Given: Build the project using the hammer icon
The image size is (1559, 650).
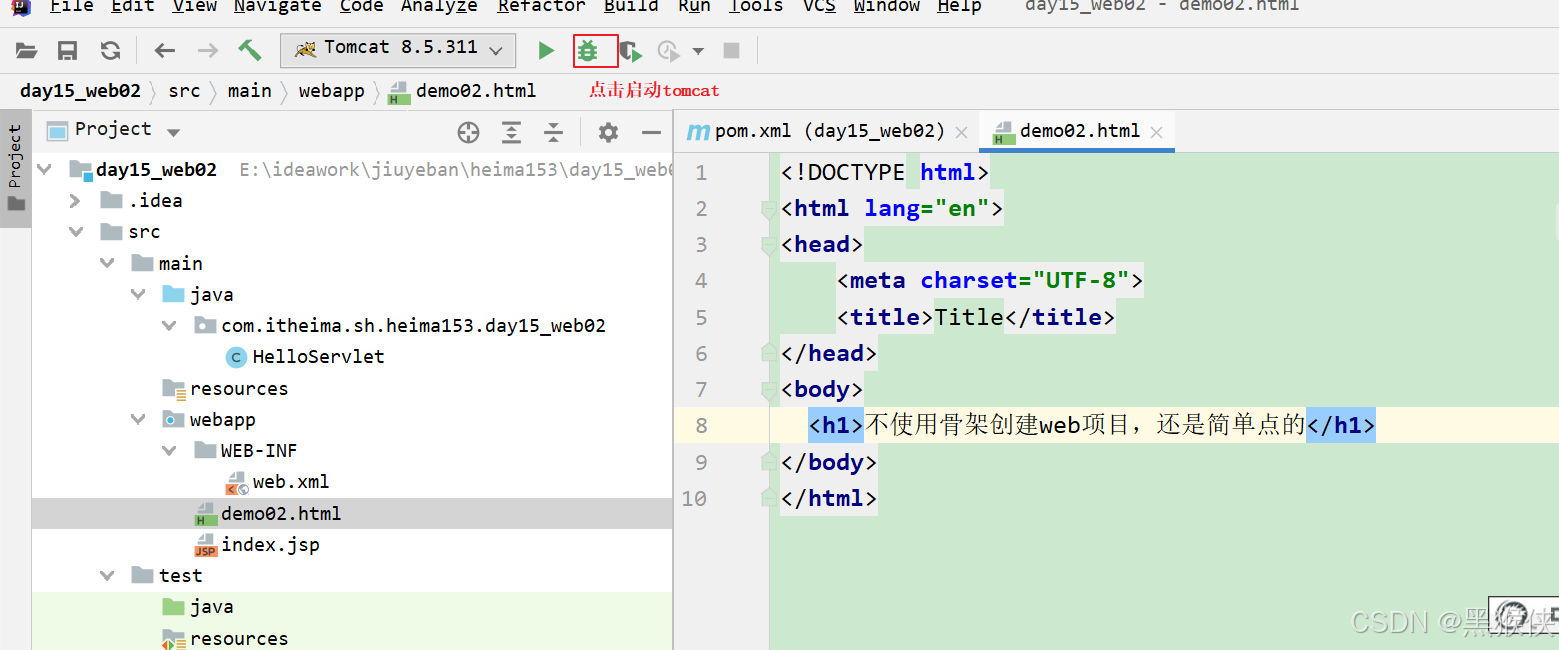Looking at the screenshot, I should (x=249, y=49).
